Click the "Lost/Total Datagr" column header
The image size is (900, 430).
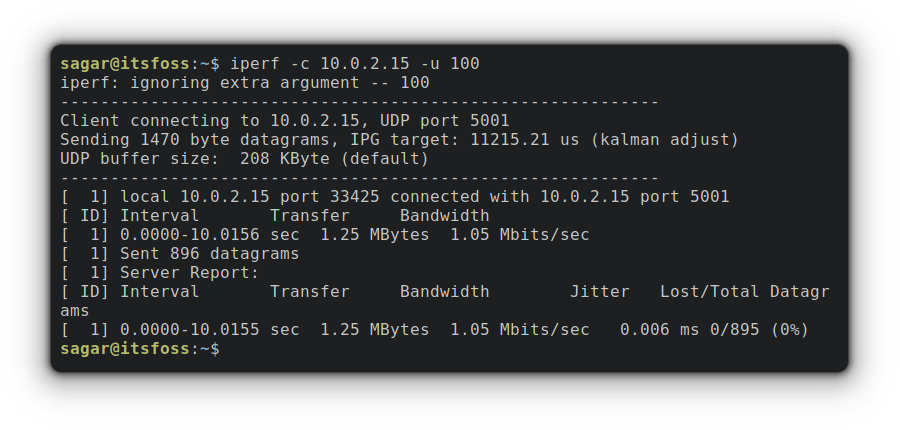(x=745, y=292)
